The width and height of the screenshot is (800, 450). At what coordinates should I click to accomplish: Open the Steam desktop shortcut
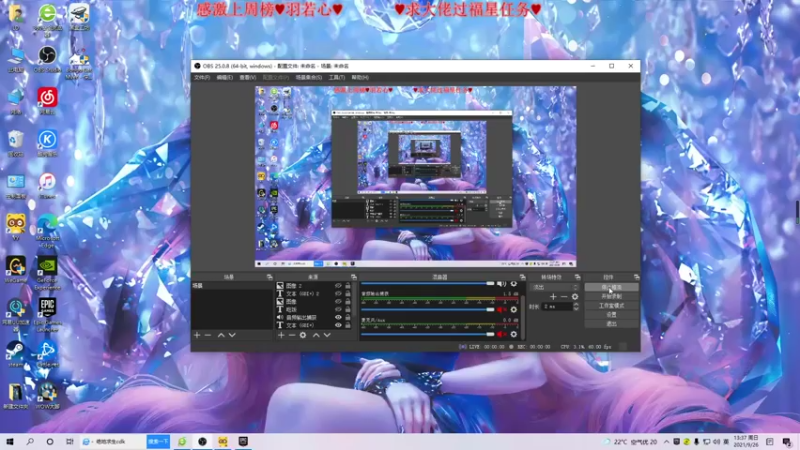15,355
